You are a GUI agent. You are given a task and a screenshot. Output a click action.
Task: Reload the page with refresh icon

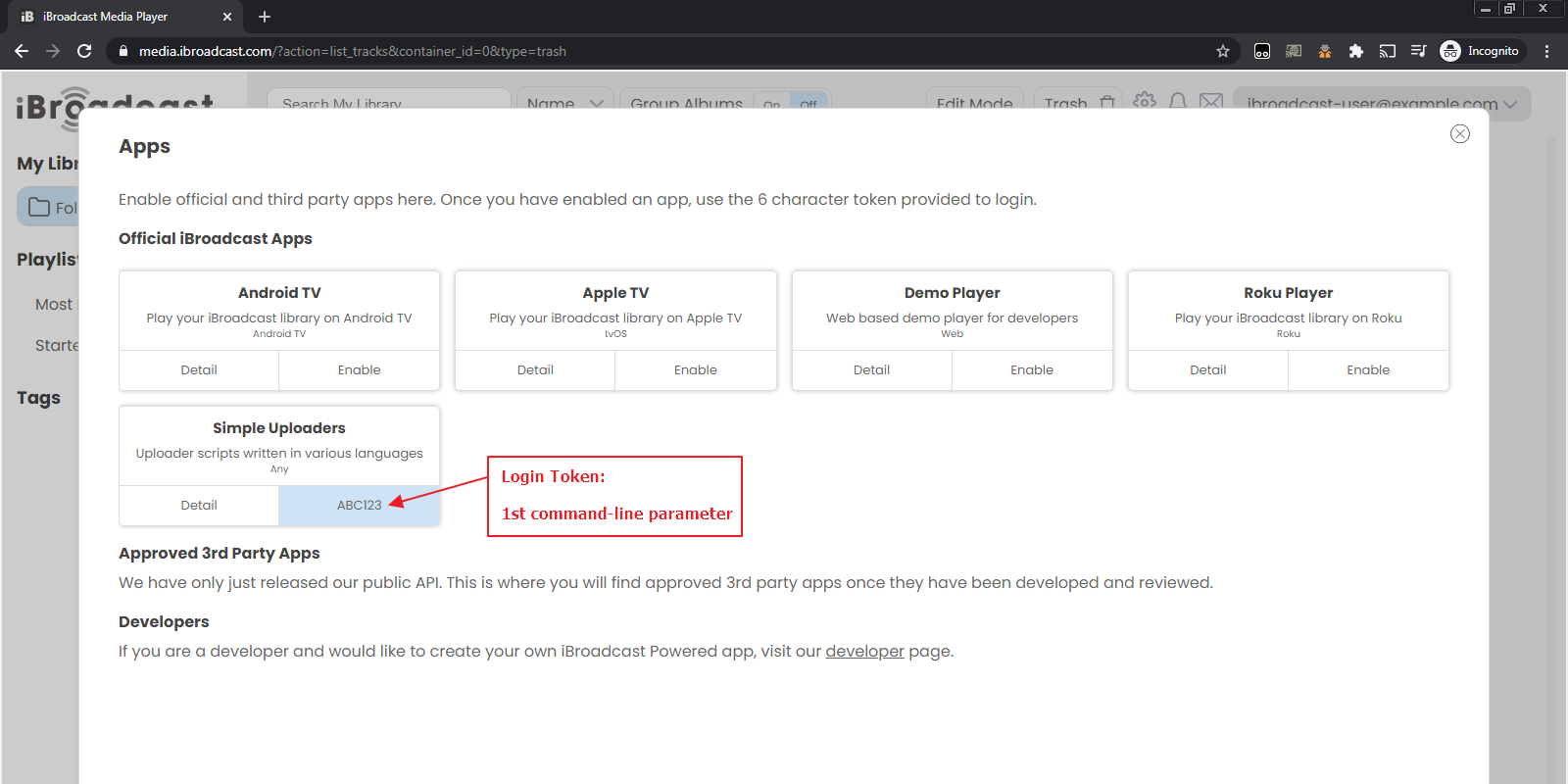84,51
